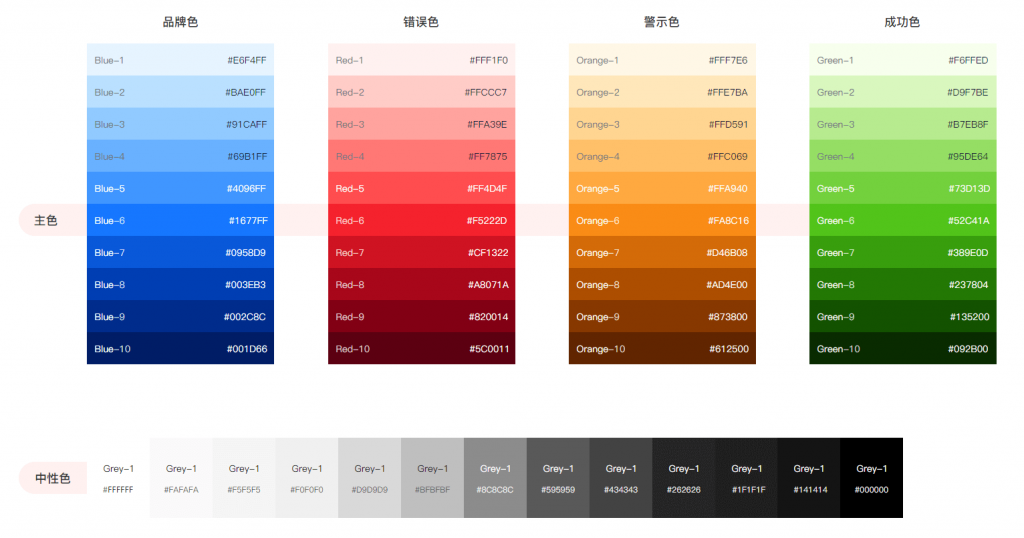Click the 成功色 column heading
This screenshot has width=1024, height=538.
coord(902,22)
